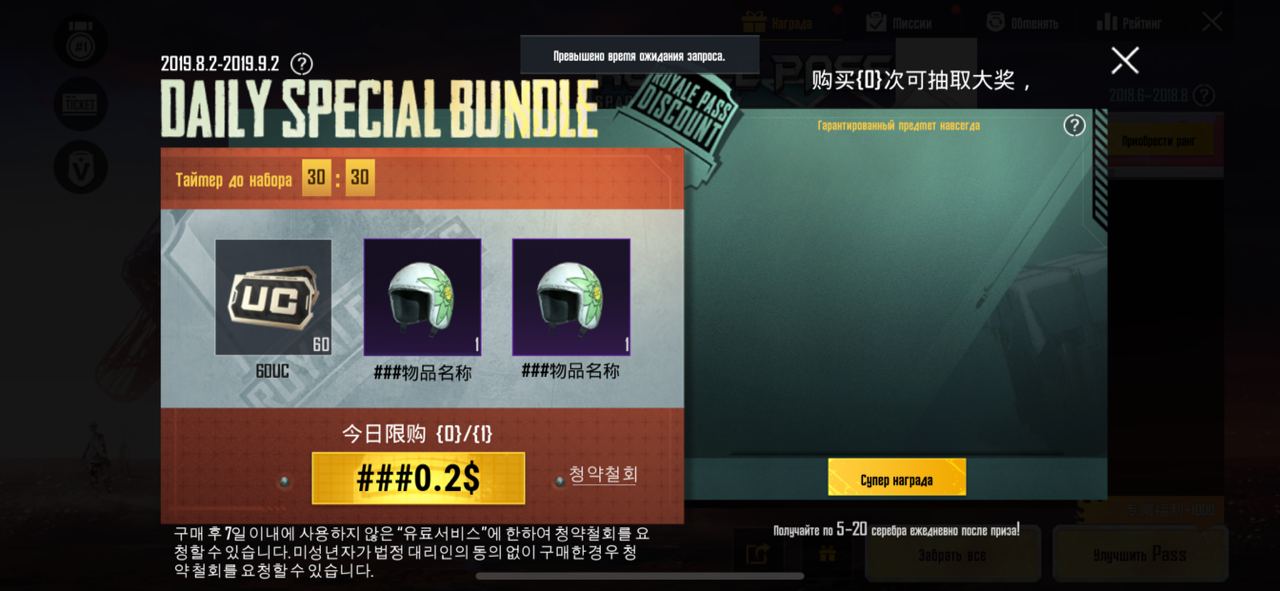Click the yellow ###0.2$ purchase button
Image resolution: width=1280 pixels, height=591 pixels.
click(x=418, y=478)
